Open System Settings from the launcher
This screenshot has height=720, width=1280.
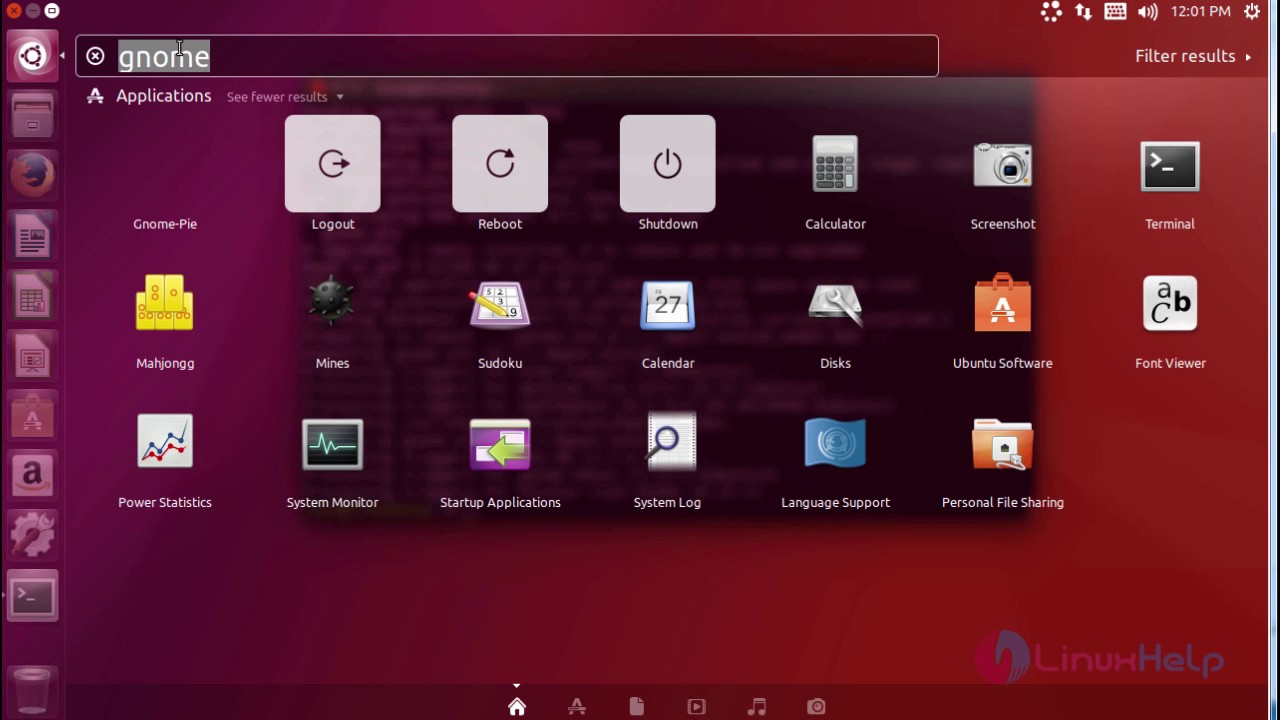click(32, 536)
